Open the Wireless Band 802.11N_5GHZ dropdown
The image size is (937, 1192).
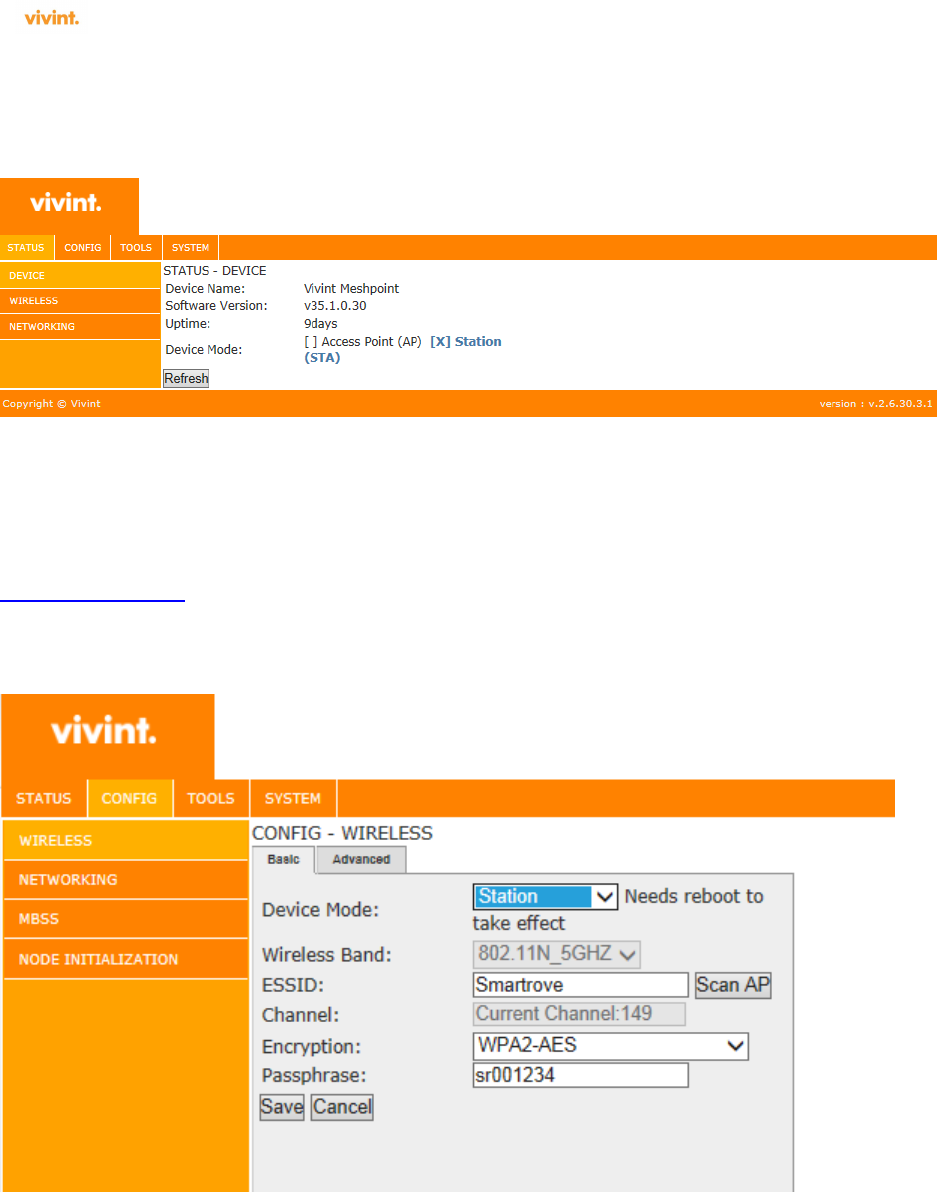pos(556,954)
